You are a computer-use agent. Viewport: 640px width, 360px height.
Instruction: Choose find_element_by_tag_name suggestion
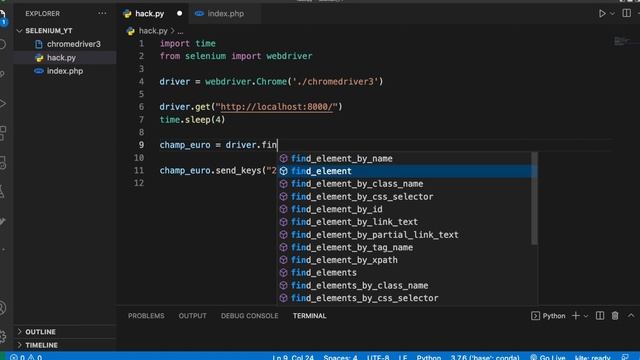(x=407, y=247)
